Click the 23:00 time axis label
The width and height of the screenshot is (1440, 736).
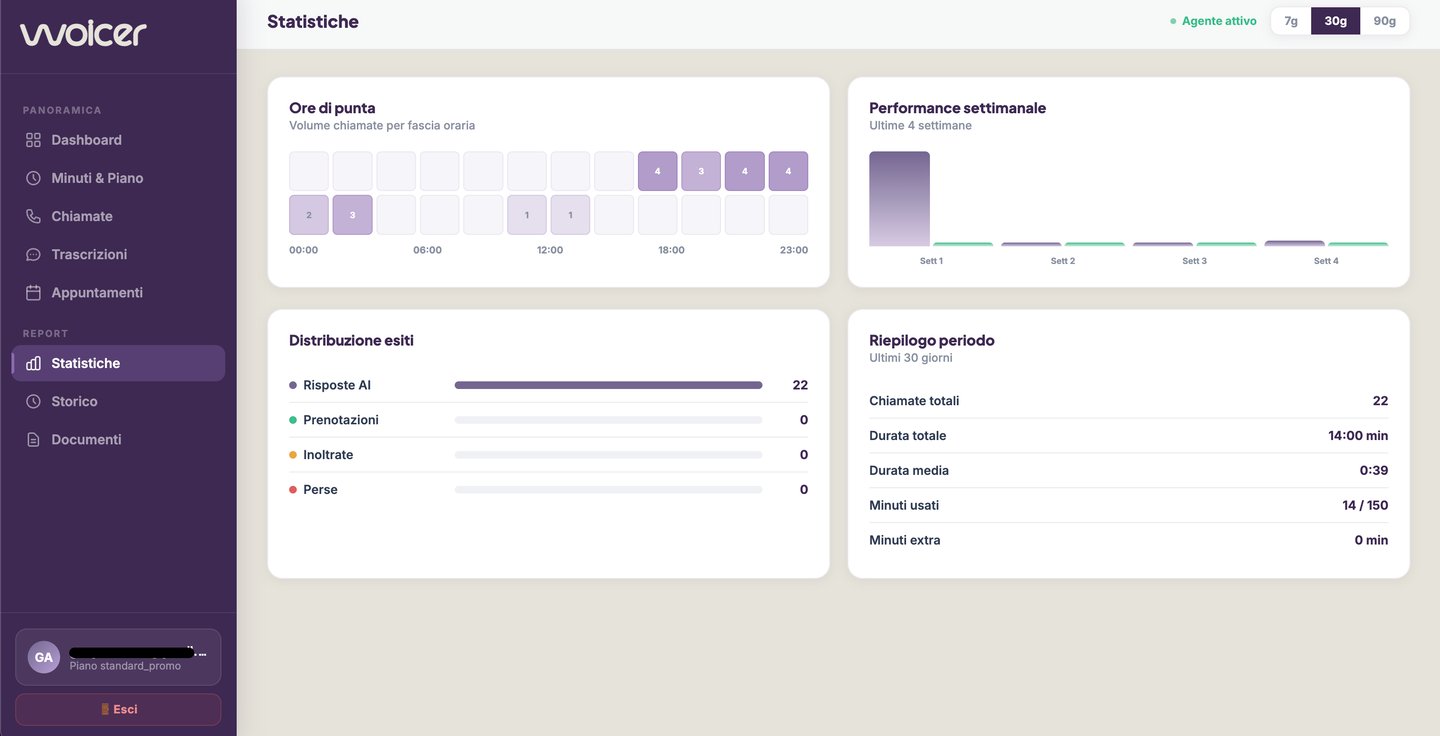pyautogui.click(x=794, y=250)
